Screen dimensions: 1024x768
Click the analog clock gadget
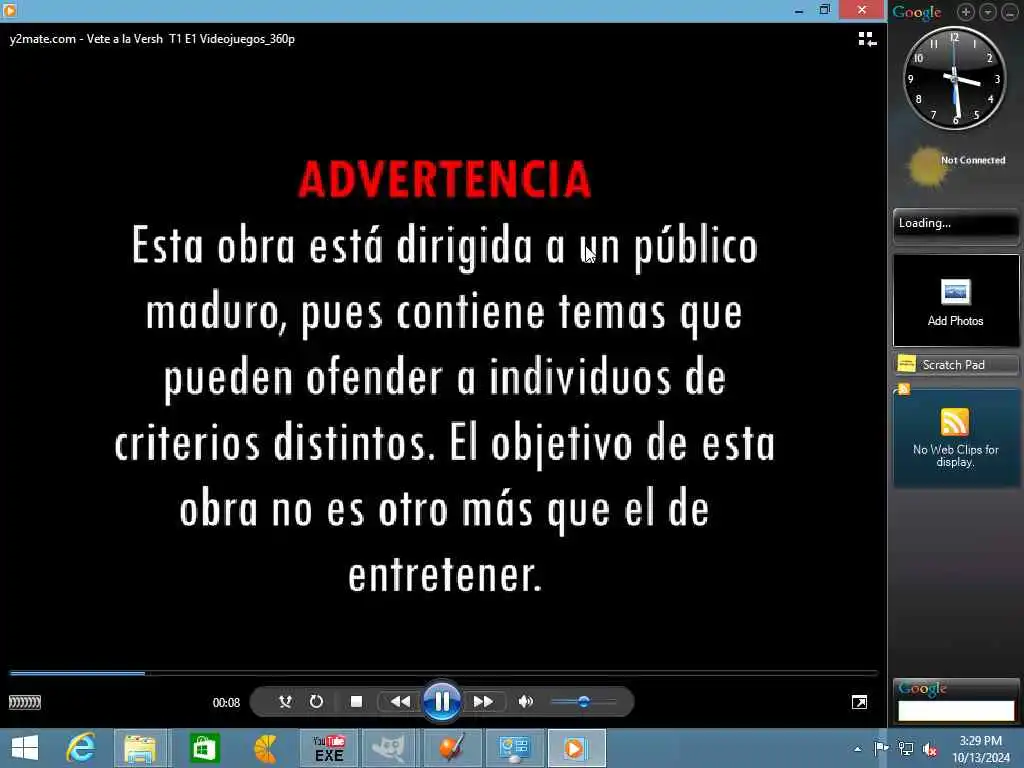click(x=954, y=78)
